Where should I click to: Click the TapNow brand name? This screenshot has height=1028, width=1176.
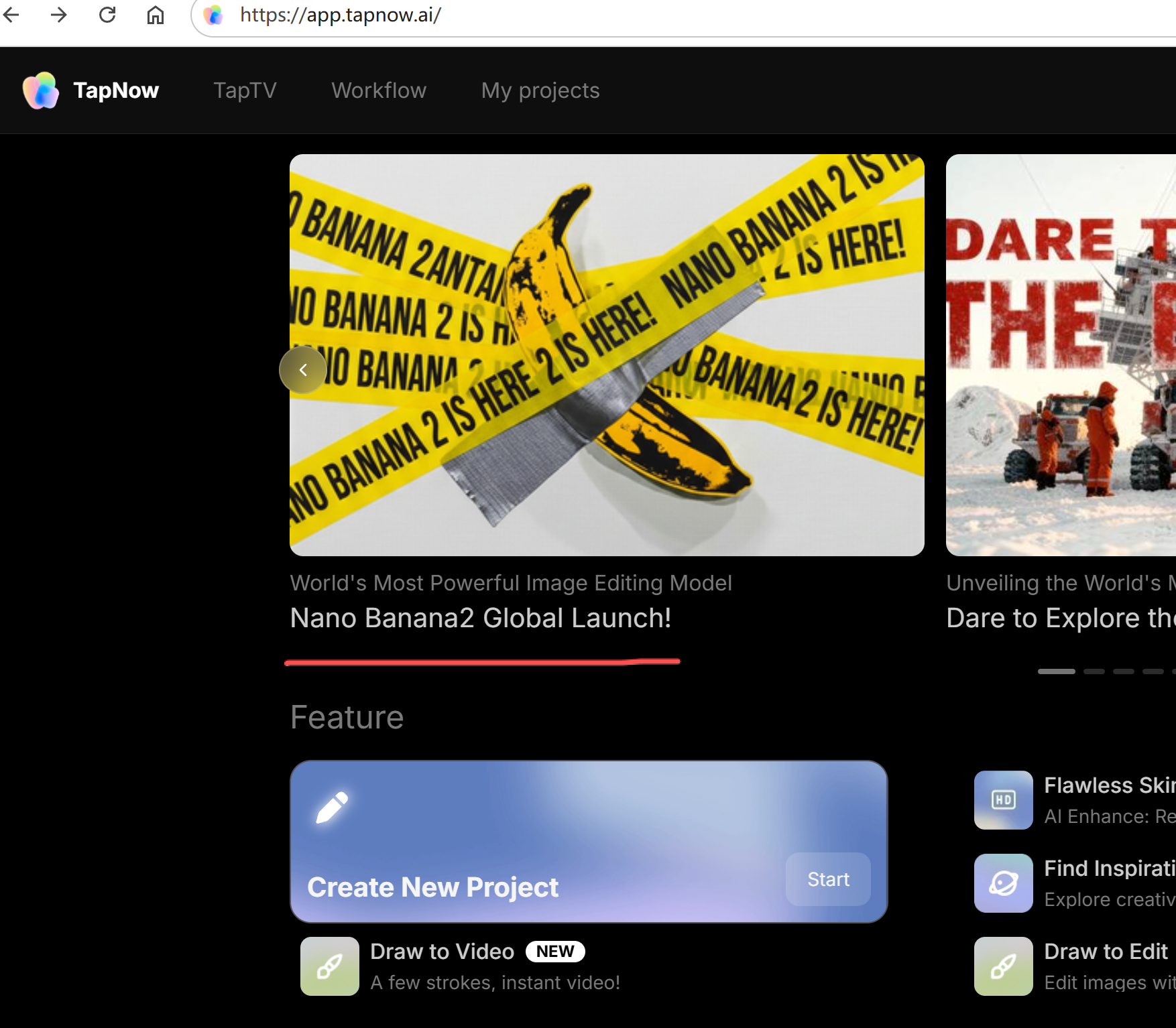[x=116, y=90]
